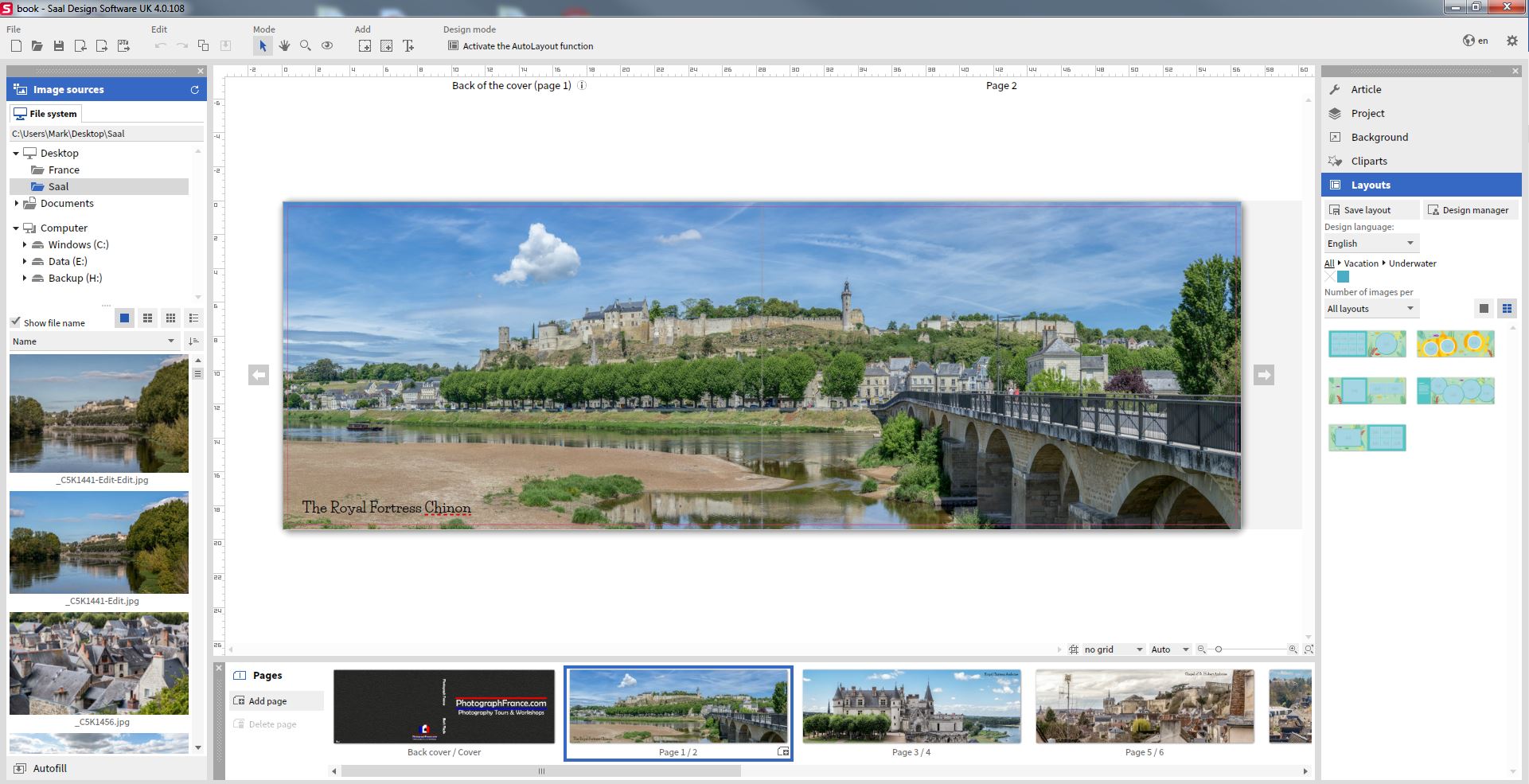This screenshot has height=784, width=1529.
Task: Refresh the Image sources panel
Action: click(x=194, y=90)
